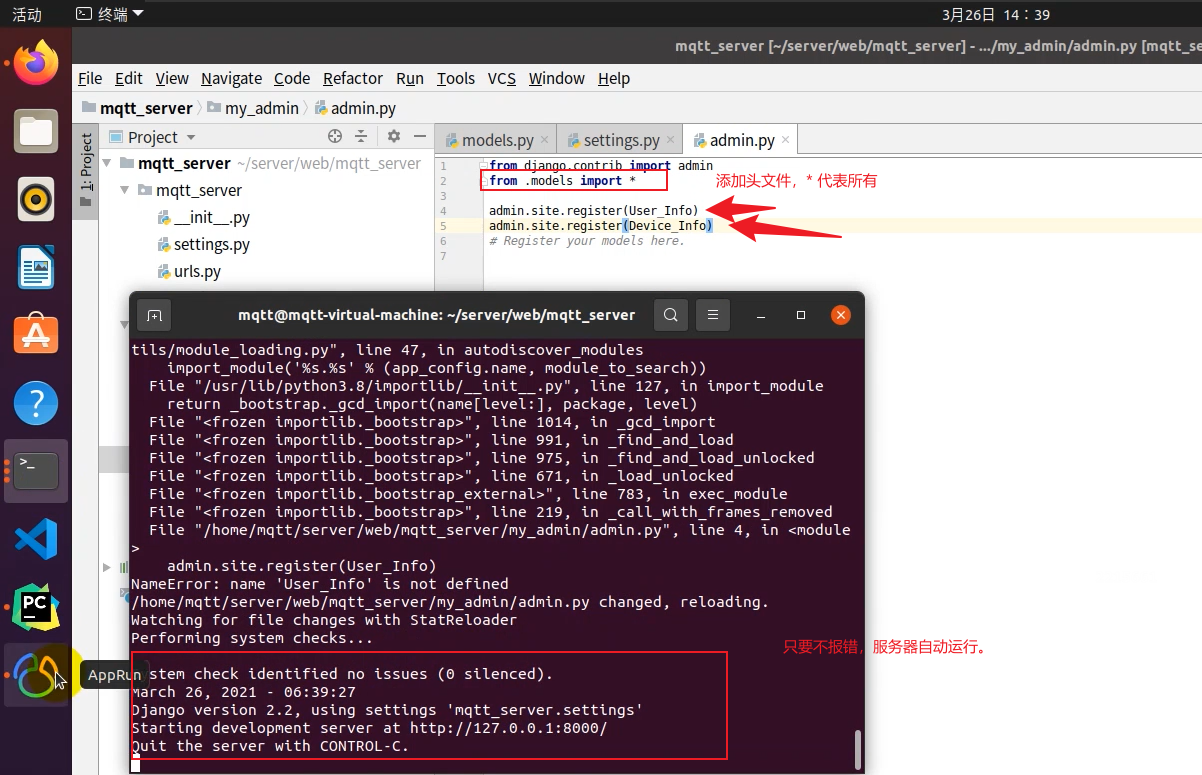
Task: Open the Help icon in the dock
Action: (36, 403)
